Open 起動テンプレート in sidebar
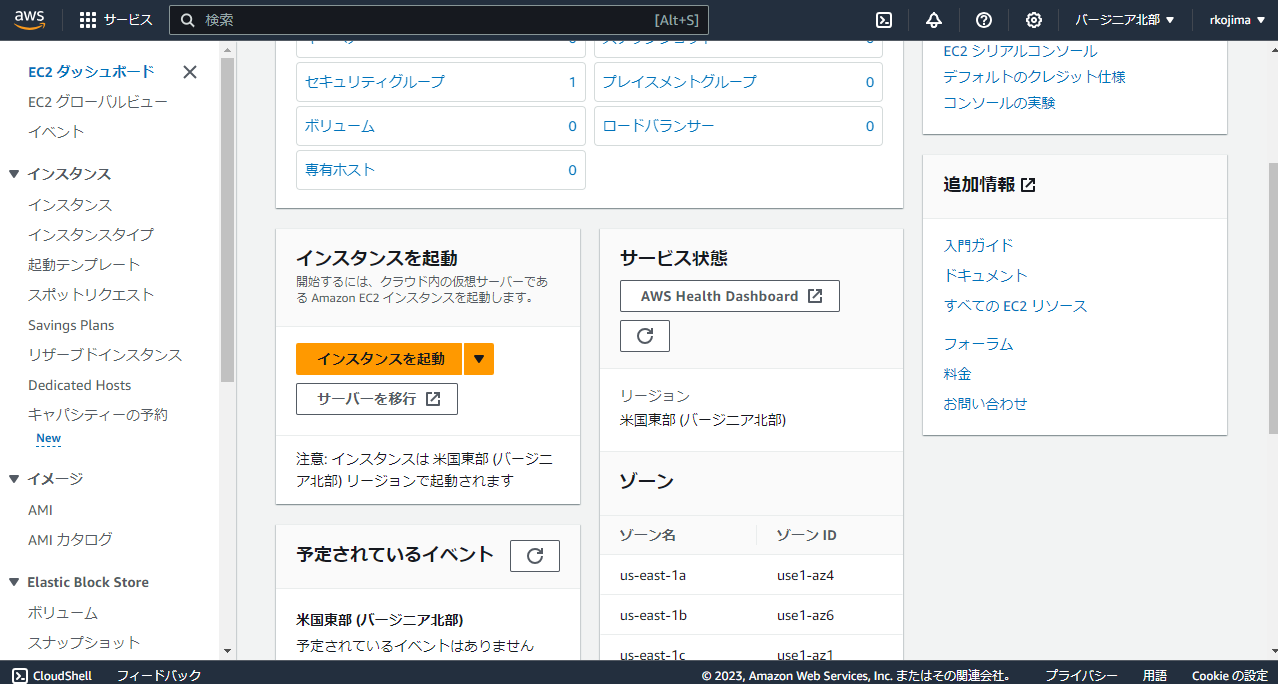The image size is (1278, 684). click(84, 265)
